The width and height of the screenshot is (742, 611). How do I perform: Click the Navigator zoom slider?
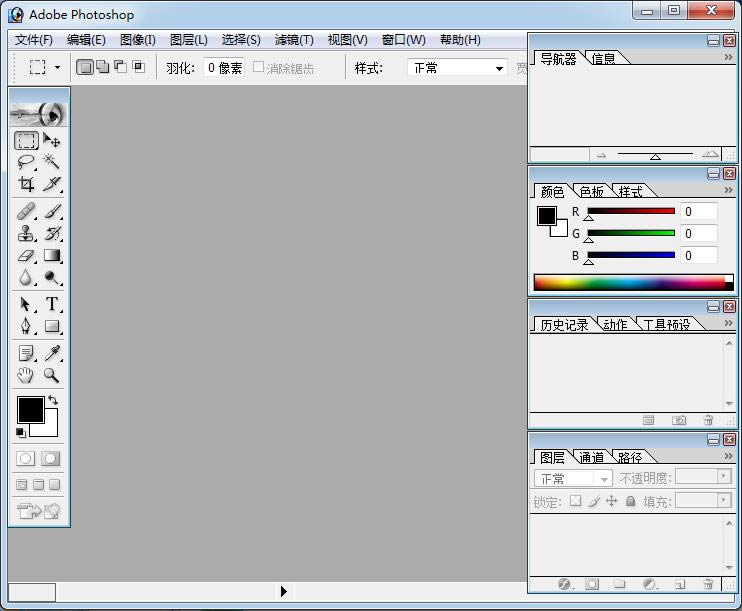[655, 154]
